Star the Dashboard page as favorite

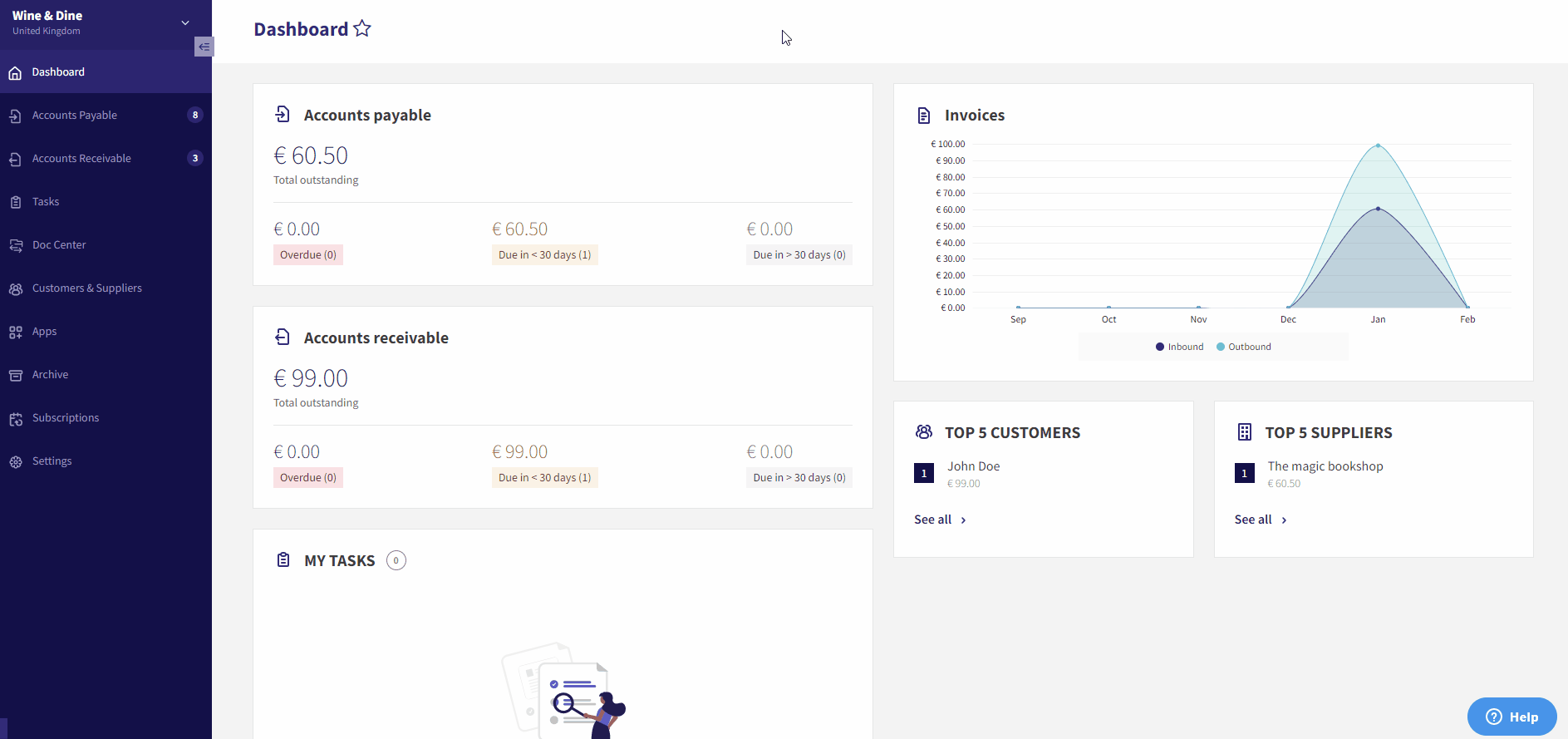tap(362, 29)
